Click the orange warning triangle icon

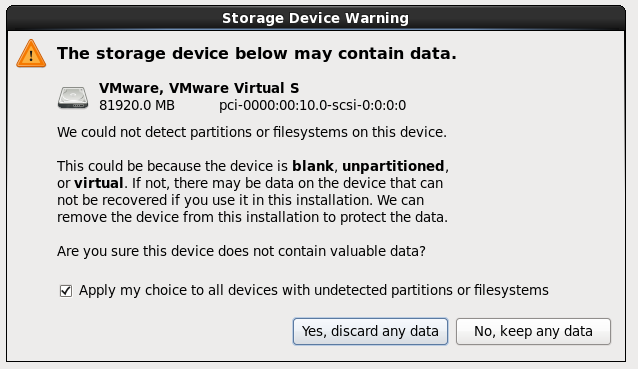tap(31, 53)
